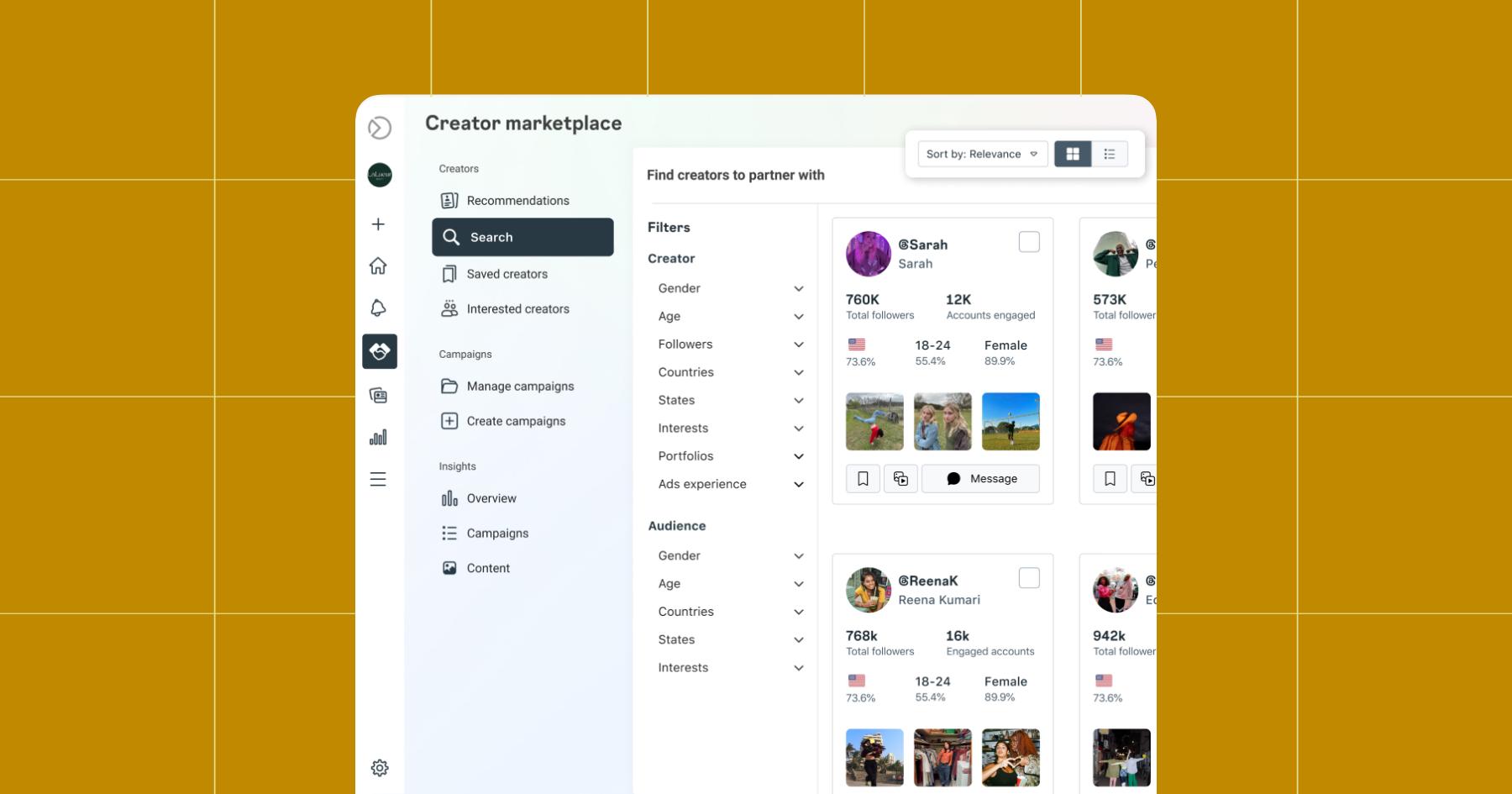
Task: Select the Search menu item
Action: pyautogui.click(x=522, y=237)
